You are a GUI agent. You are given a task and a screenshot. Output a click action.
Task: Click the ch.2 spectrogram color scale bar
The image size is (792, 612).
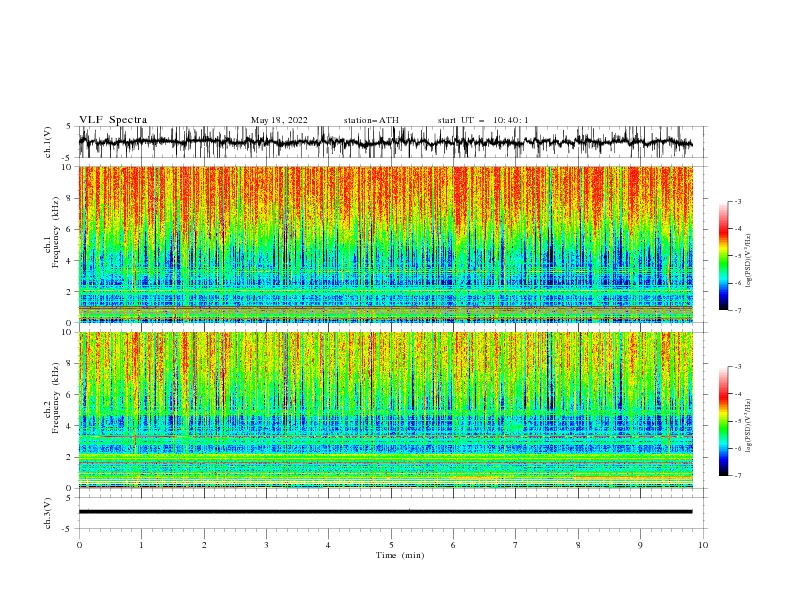(x=723, y=421)
